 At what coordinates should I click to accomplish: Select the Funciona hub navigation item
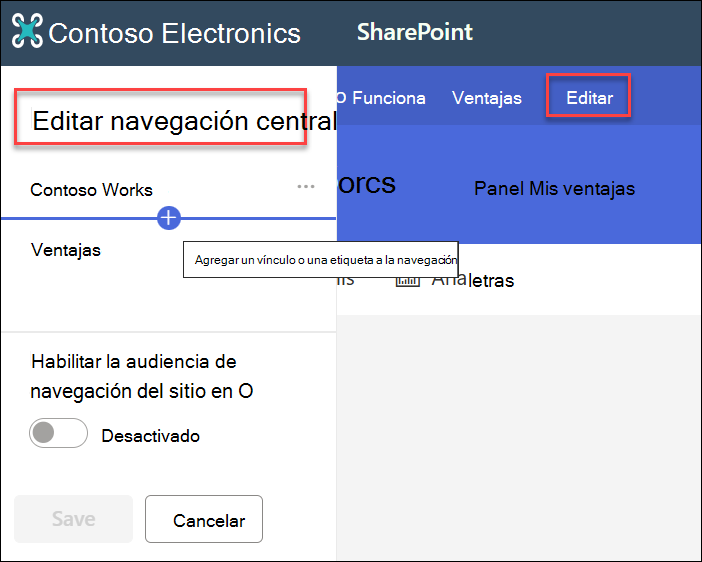click(389, 98)
